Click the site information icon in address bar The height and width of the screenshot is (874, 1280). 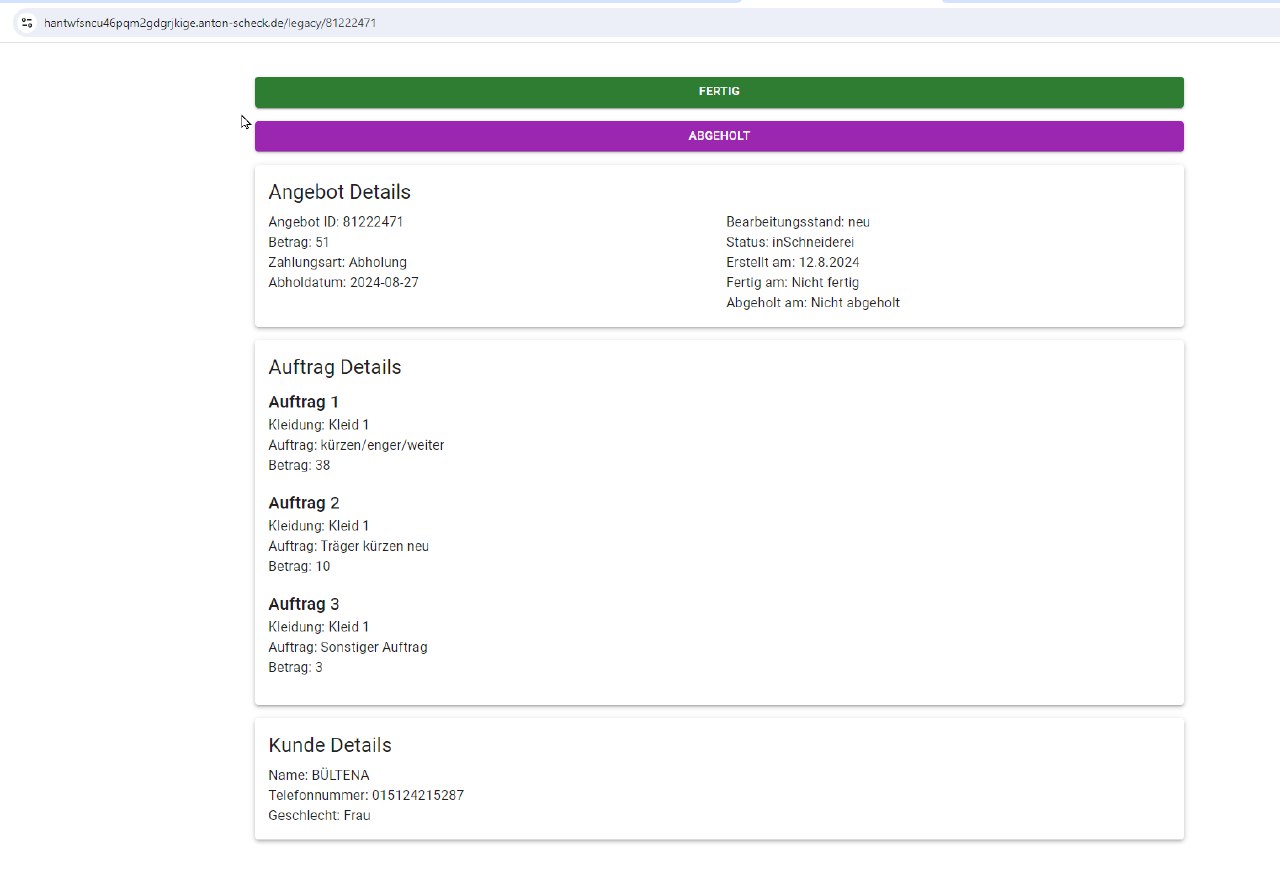pyautogui.click(x=27, y=22)
